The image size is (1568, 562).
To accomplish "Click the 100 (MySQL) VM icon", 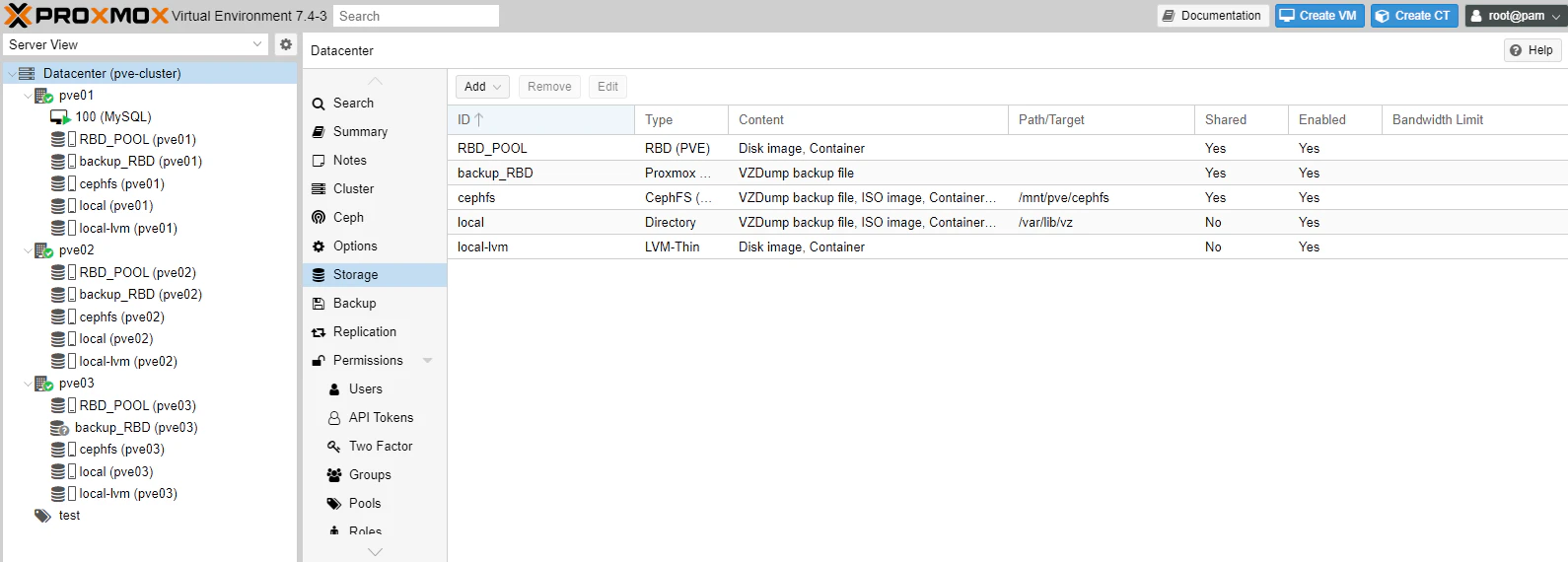I will [60, 117].
